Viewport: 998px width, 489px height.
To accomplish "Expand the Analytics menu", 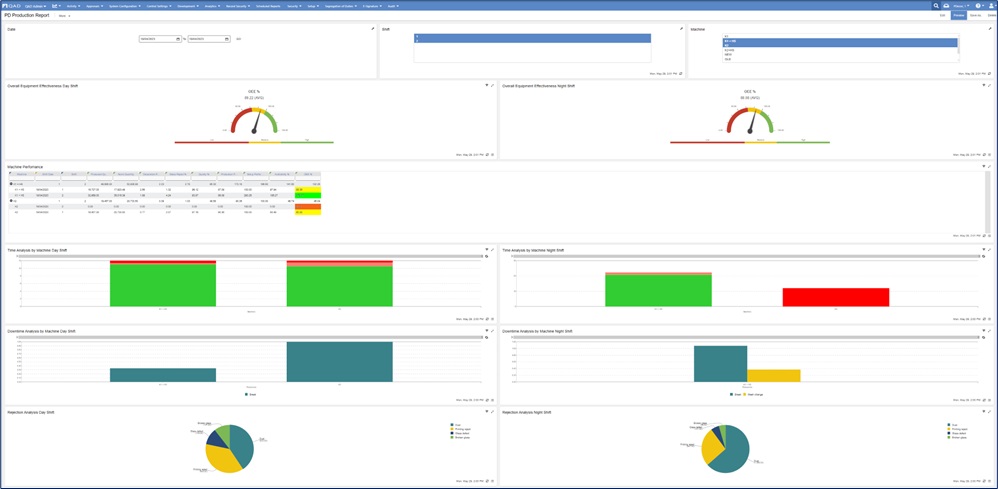I will [212, 6].
